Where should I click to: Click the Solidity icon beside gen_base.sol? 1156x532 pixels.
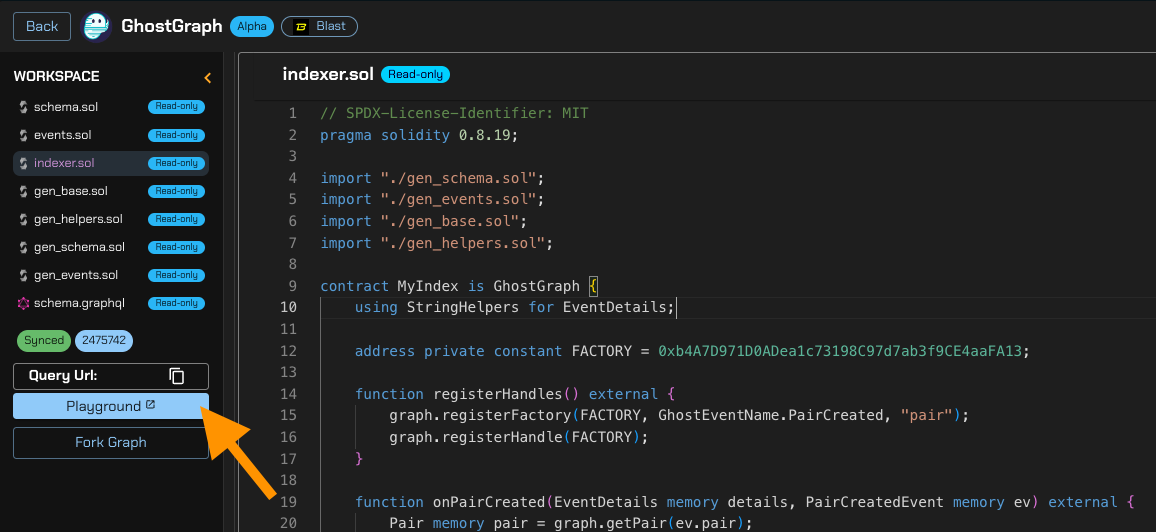[23, 191]
